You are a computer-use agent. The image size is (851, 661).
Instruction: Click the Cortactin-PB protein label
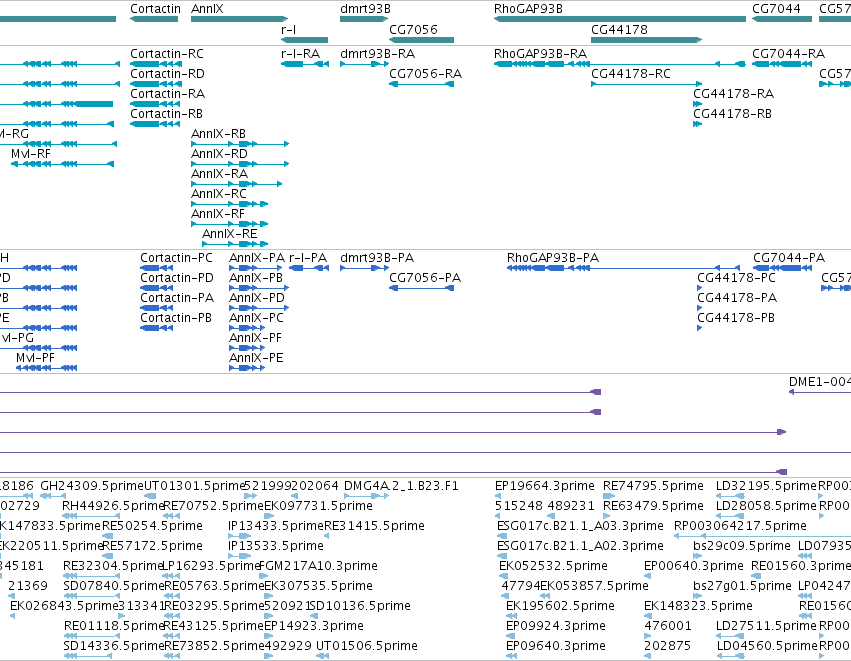[176, 318]
